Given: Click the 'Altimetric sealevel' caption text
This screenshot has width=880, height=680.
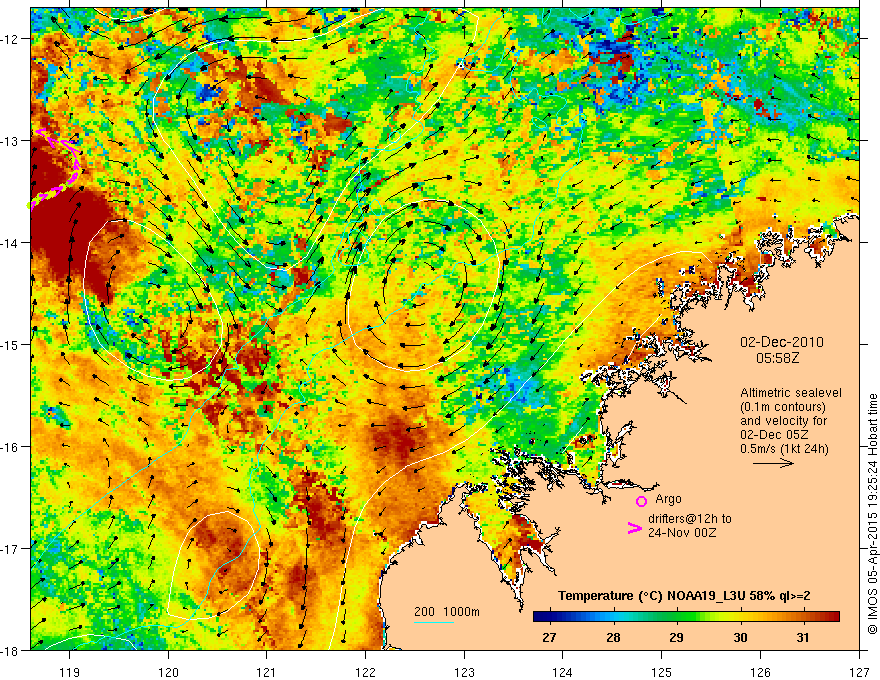Looking at the screenshot, I should coord(791,393).
